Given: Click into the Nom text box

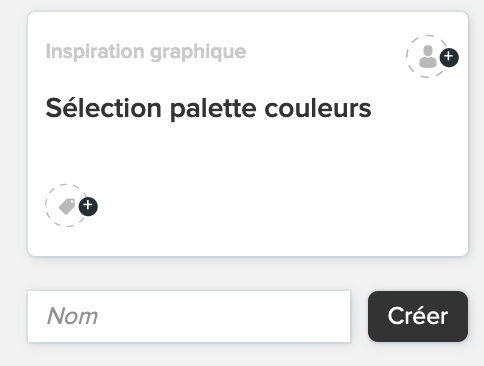Looking at the screenshot, I should click(189, 316).
